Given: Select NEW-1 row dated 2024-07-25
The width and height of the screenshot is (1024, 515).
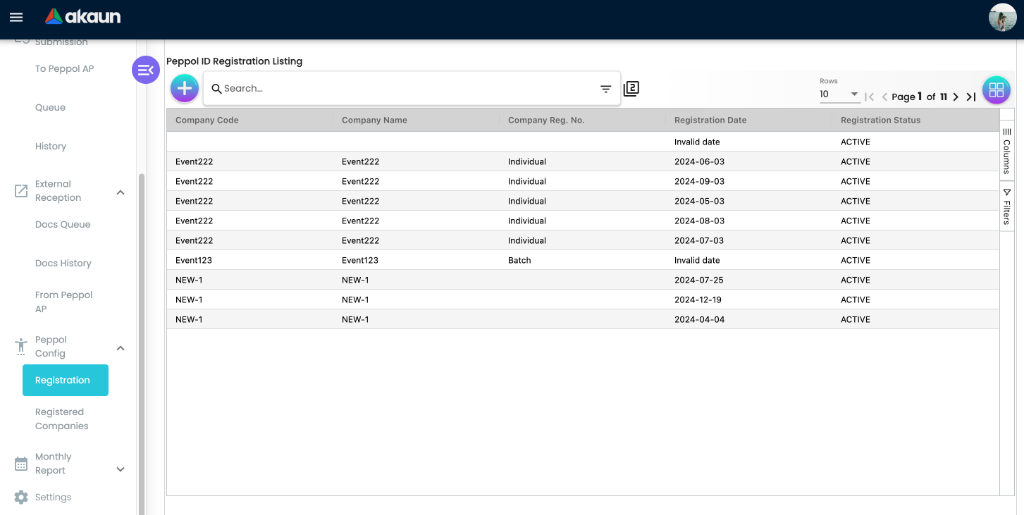Looking at the screenshot, I should [x=583, y=279].
